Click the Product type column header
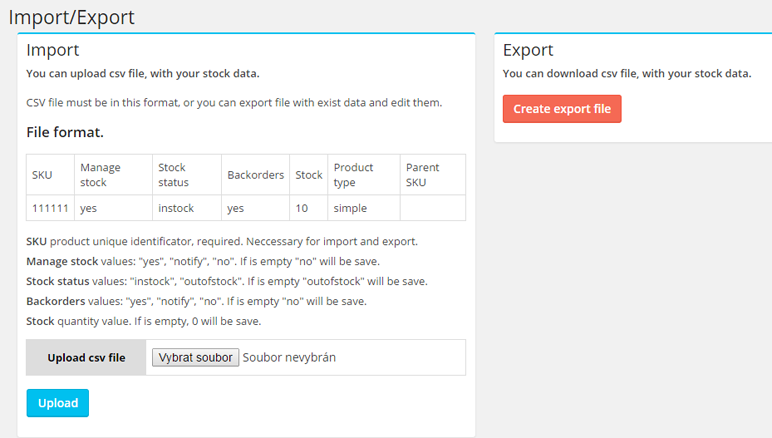Image resolution: width=772 pixels, height=438 pixels. coord(353,175)
